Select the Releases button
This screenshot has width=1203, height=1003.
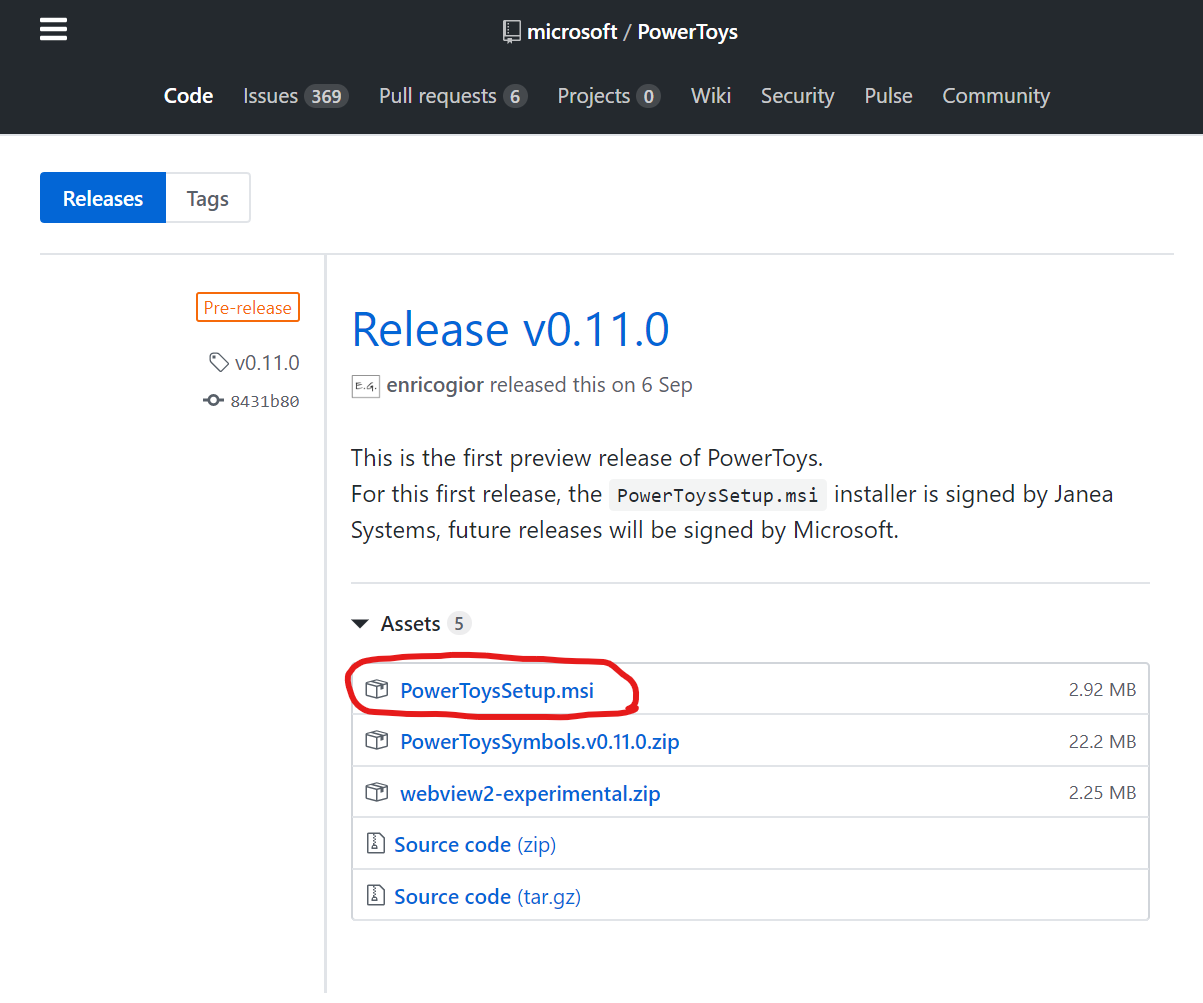coord(103,198)
